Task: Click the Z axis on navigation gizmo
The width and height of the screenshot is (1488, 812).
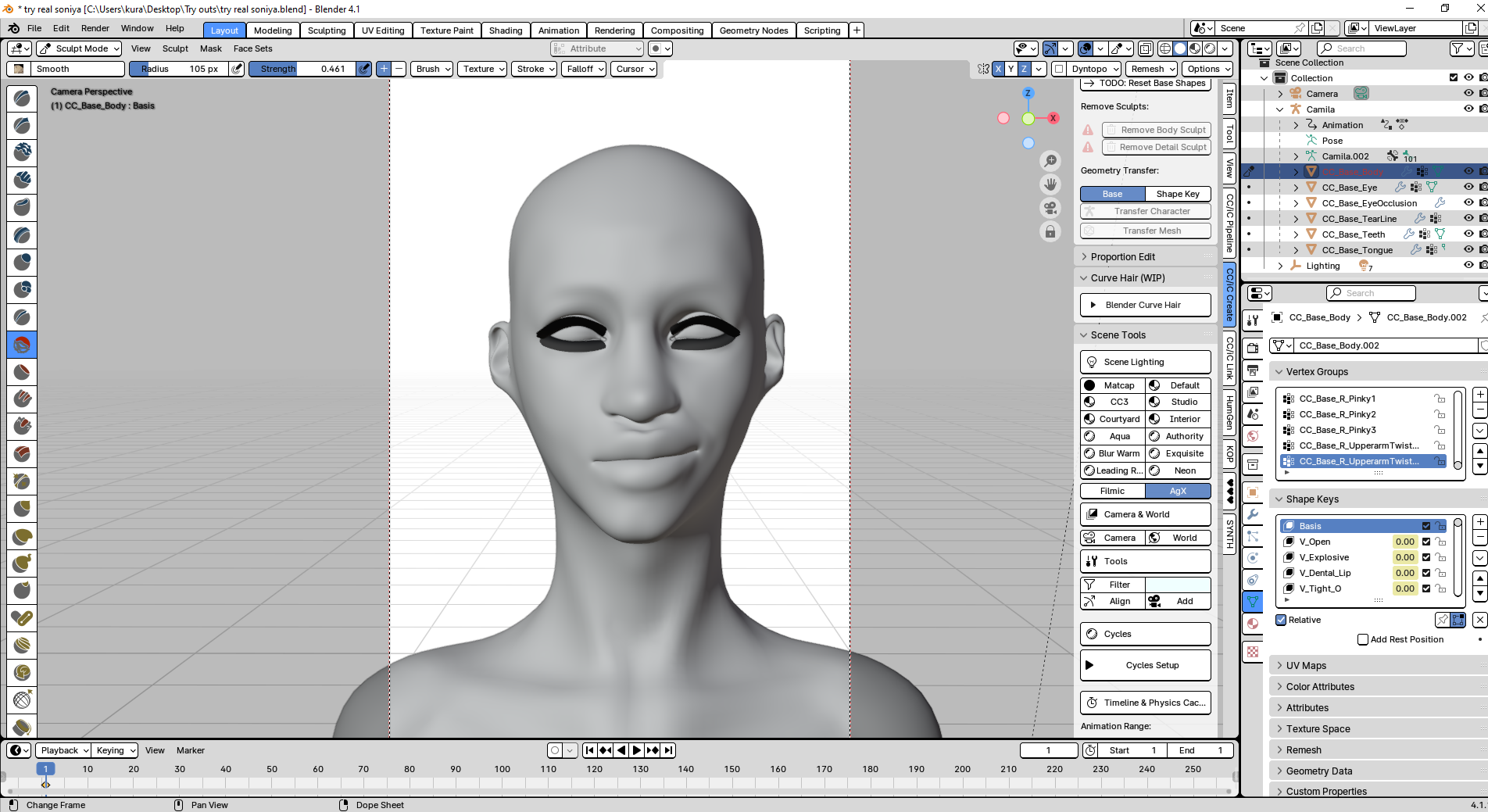Action: (x=1028, y=93)
